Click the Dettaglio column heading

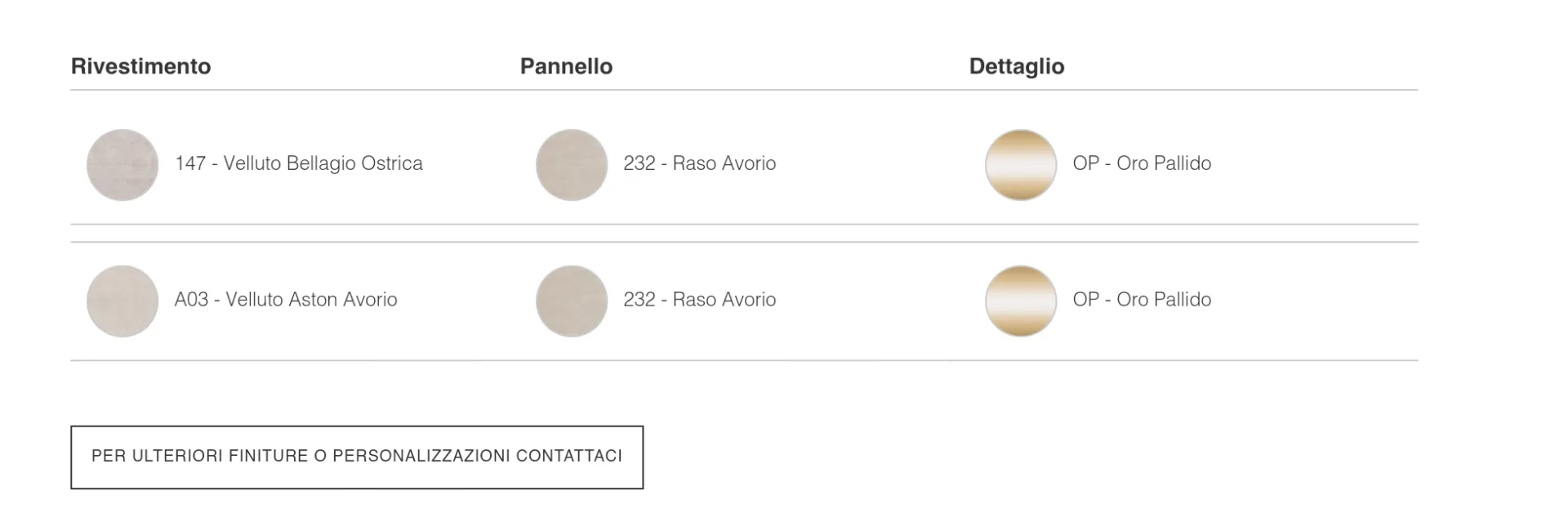coord(1017,66)
